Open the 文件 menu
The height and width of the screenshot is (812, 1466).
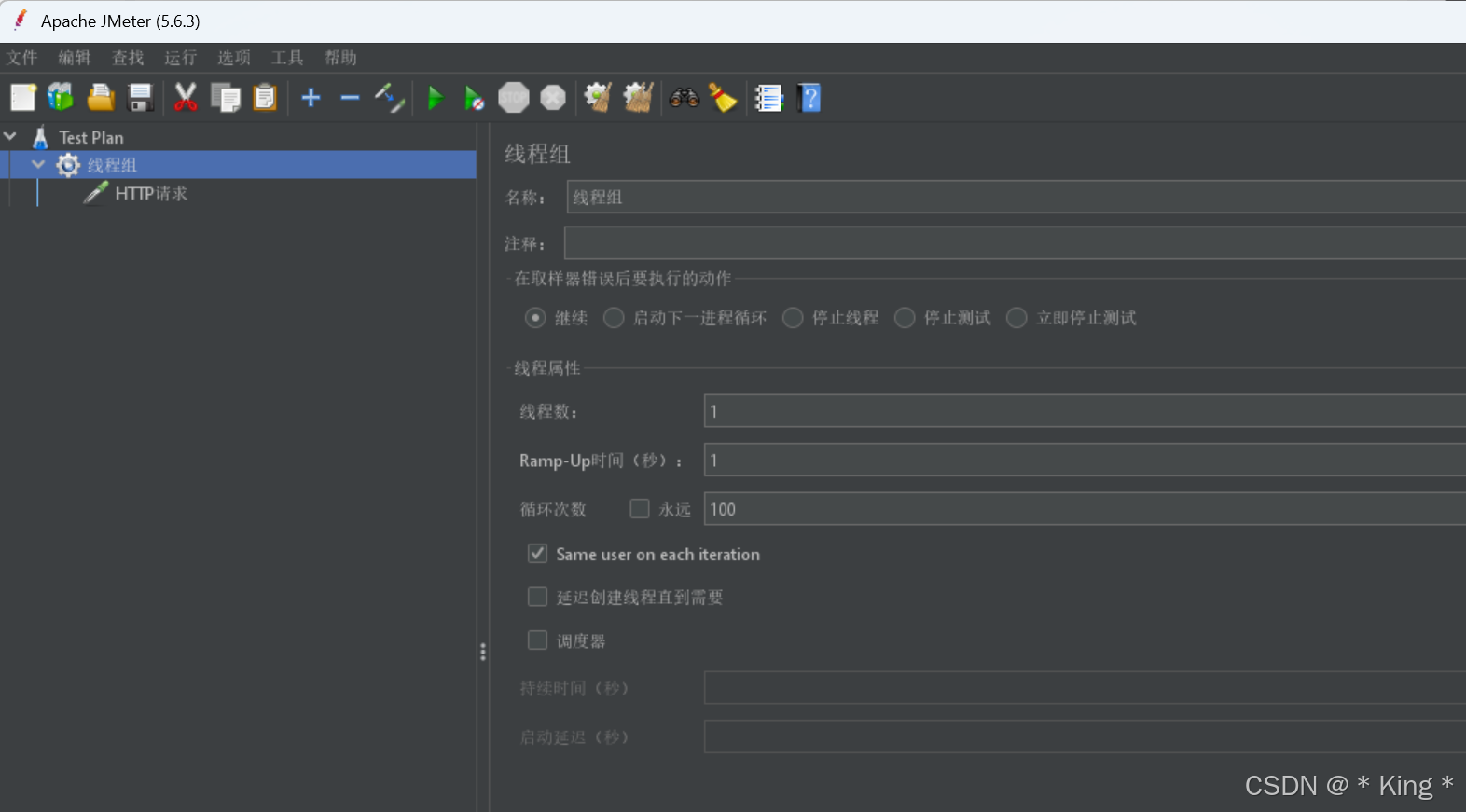click(x=22, y=58)
